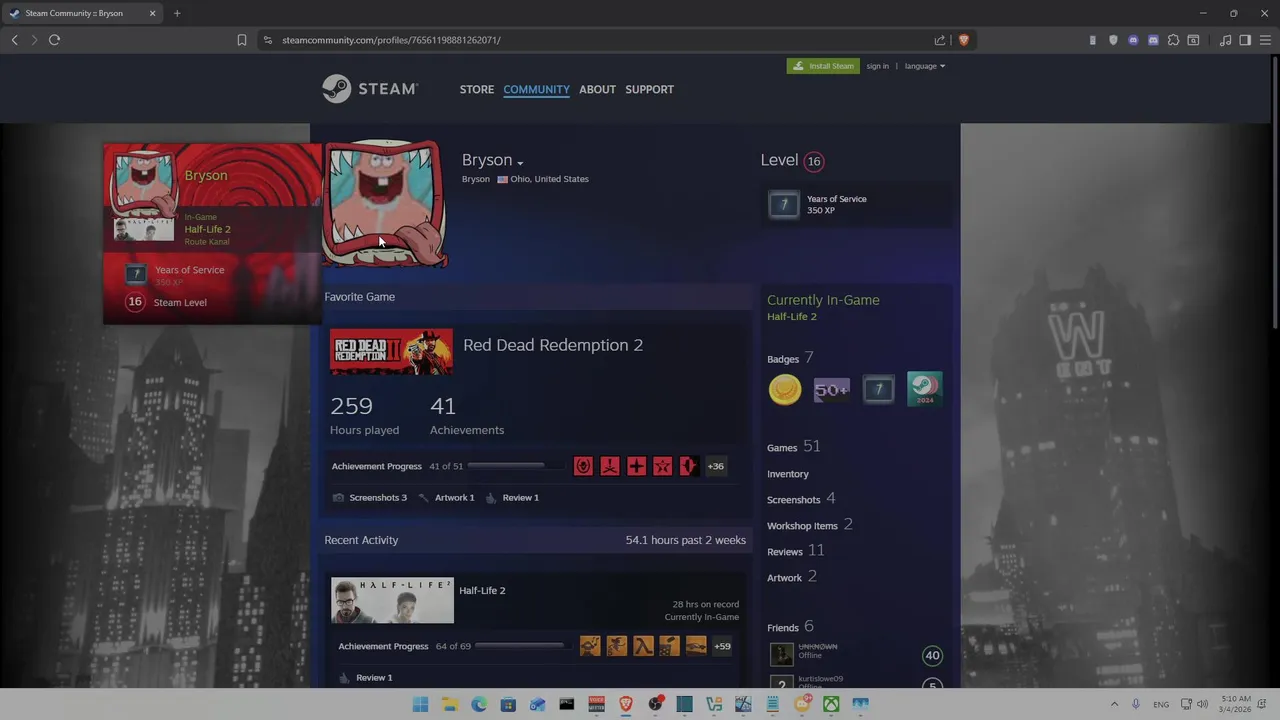Click the round Discord extension icon
1280x720 pixels.
pyautogui.click(x=1133, y=40)
